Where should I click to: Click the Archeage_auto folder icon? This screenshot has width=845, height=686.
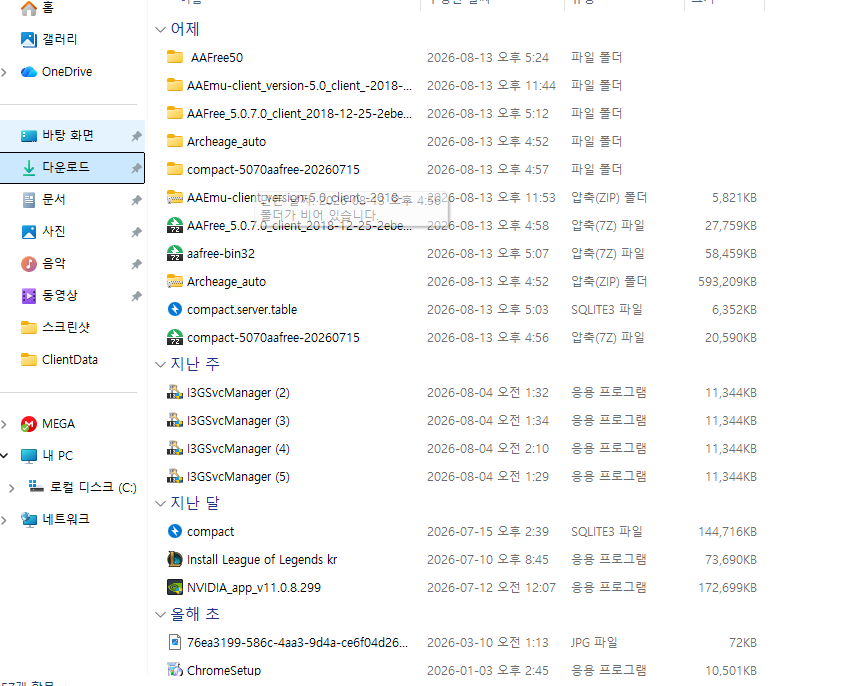click(175, 141)
